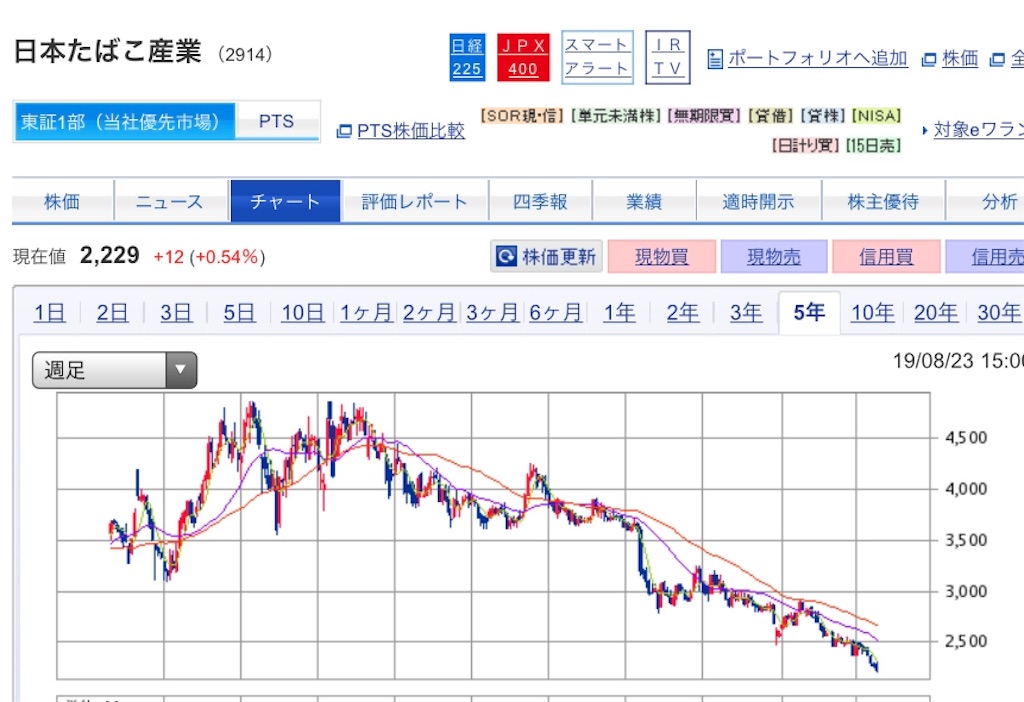The image size is (1024, 702).
Task: Click the 信用売 button
Action: click(x=985, y=257)
